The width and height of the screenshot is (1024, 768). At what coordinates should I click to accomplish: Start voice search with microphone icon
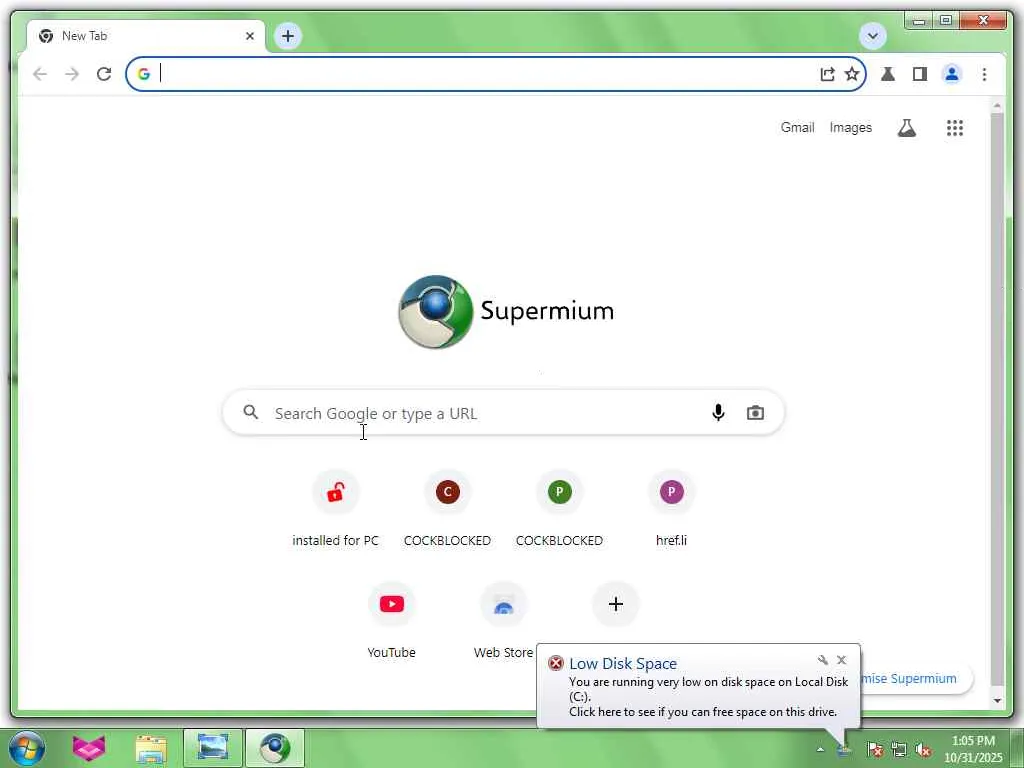(718, 413)
